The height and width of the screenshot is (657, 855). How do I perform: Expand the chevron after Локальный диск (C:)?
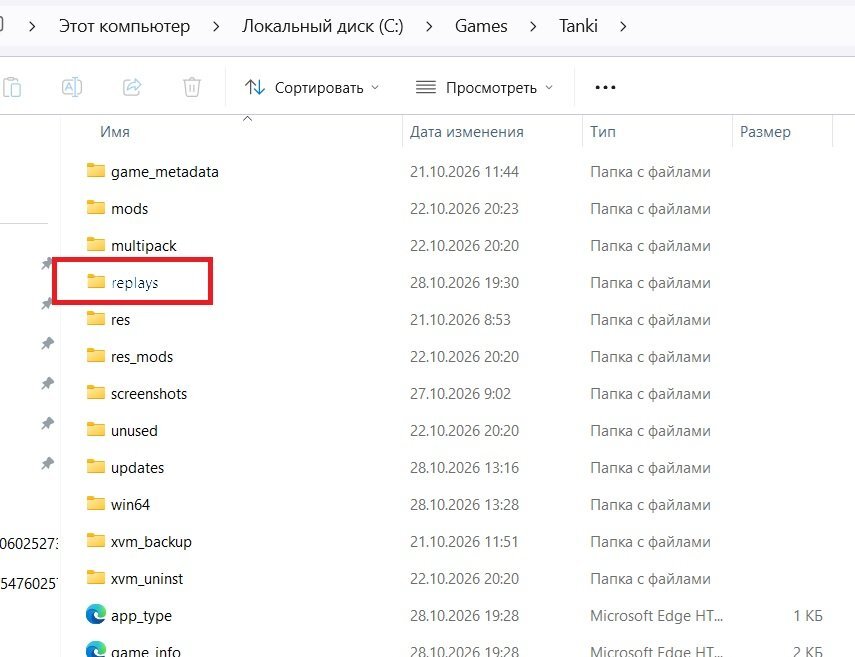[429, 26]
